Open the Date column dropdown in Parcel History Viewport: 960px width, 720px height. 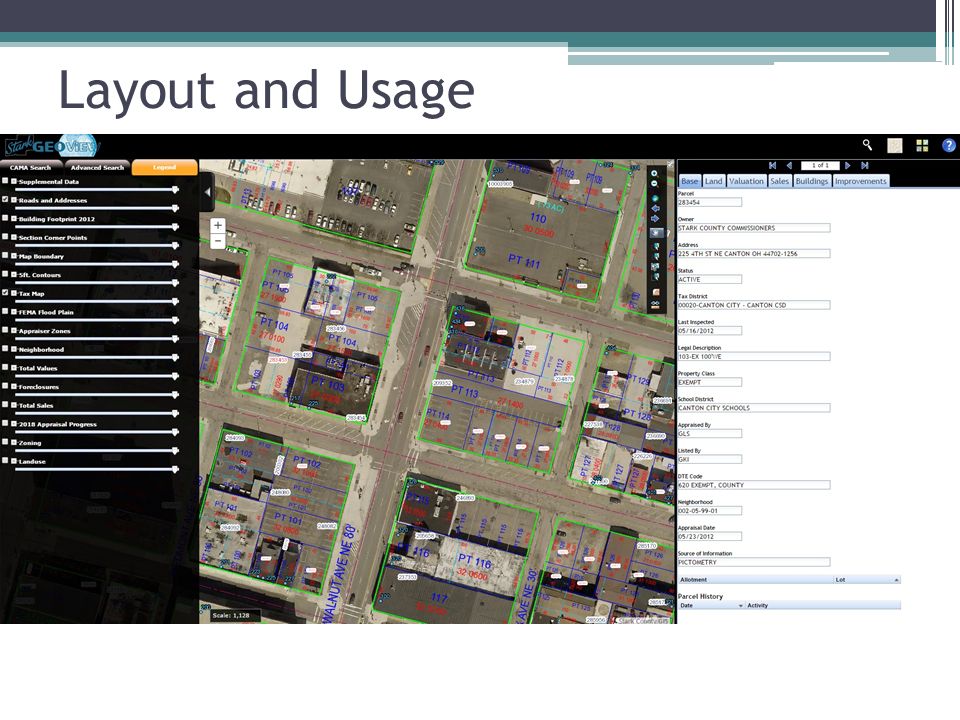(740, 606)
